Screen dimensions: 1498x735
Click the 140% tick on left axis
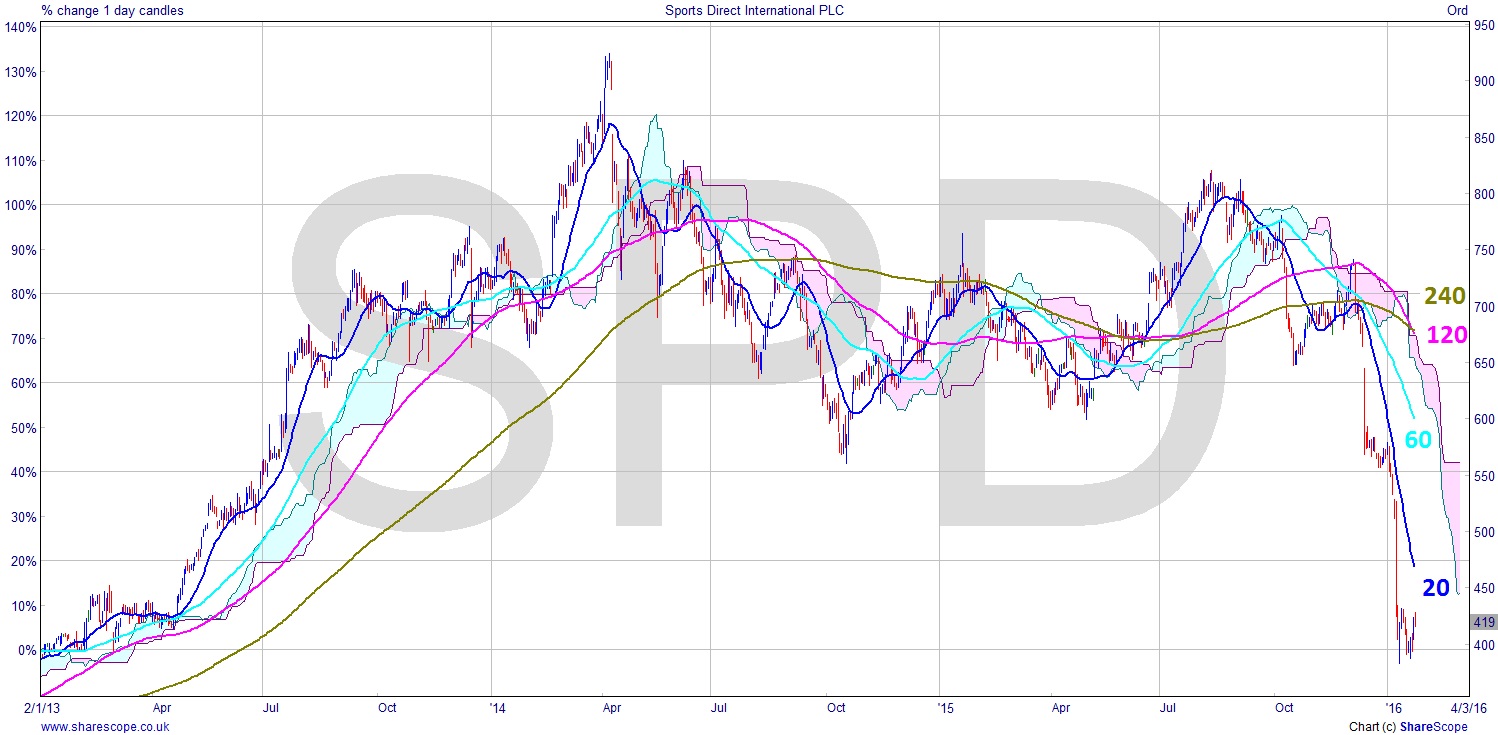point(20,27)
